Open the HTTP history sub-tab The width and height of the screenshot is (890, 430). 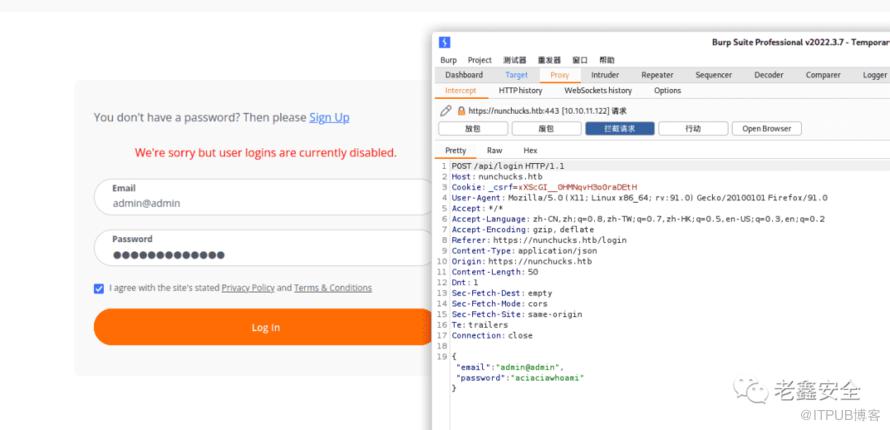(520, 91)
